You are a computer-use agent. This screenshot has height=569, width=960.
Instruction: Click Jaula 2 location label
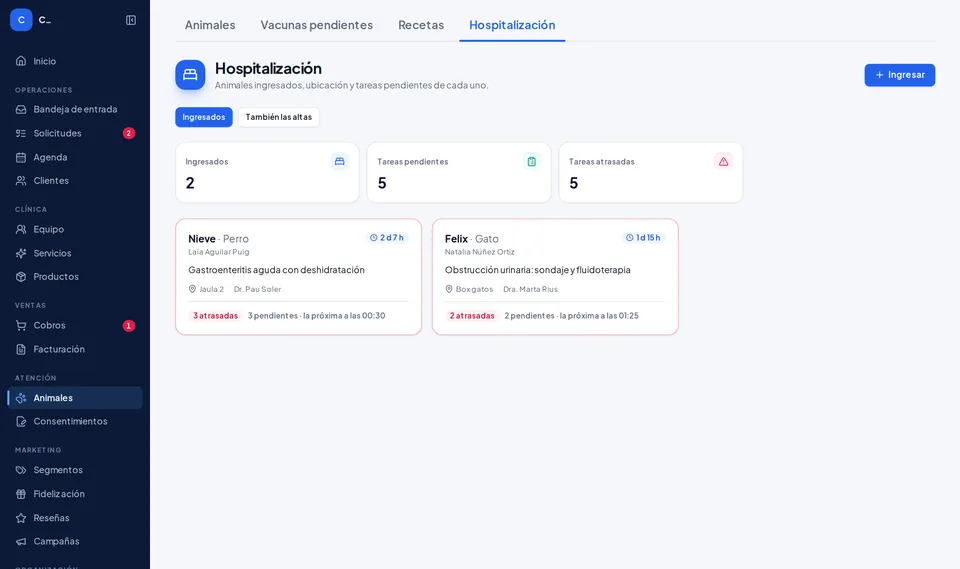[x=206, y=289]
